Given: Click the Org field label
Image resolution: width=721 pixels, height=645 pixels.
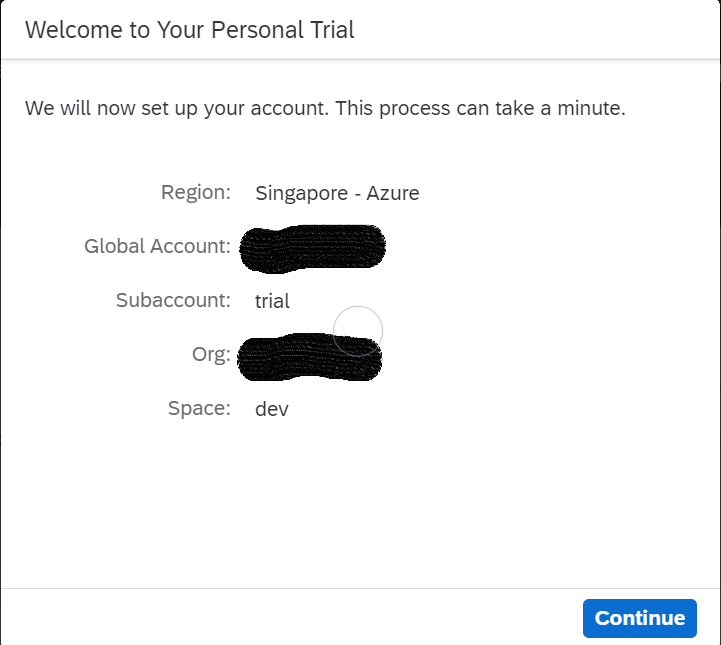Looking at the screenshot, I should (x=211, y=354).
